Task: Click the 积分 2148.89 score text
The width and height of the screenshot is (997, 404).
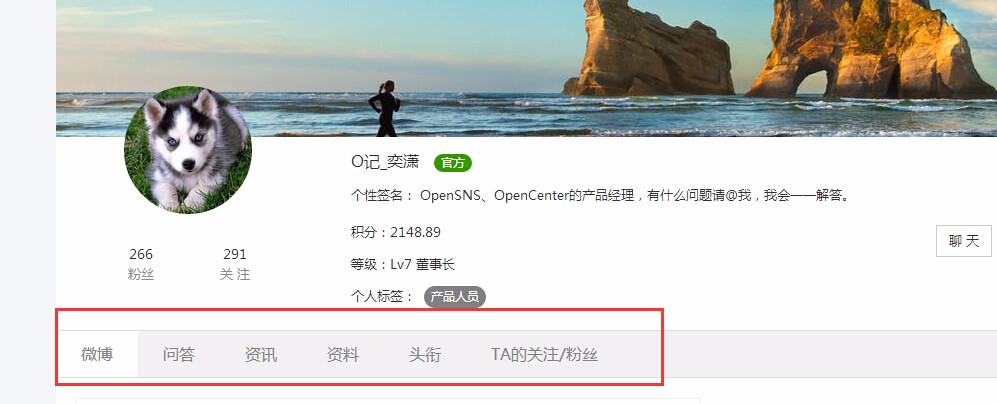Action: point(395,232)
